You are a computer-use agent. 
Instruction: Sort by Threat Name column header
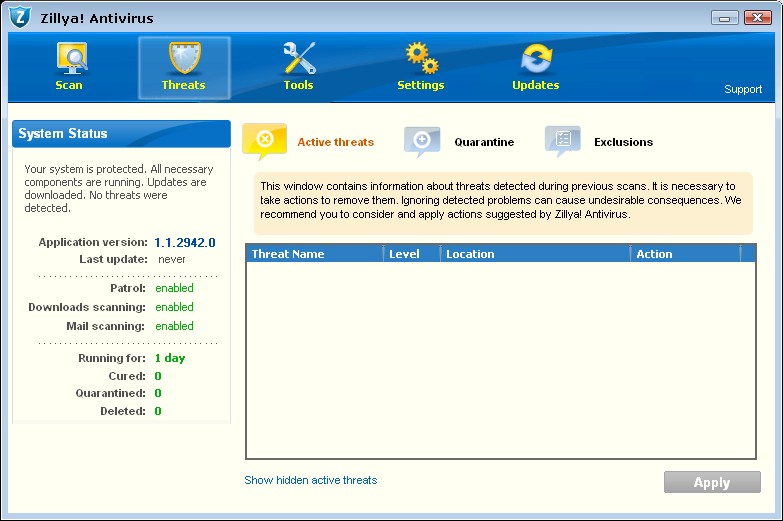click(315, 254)
